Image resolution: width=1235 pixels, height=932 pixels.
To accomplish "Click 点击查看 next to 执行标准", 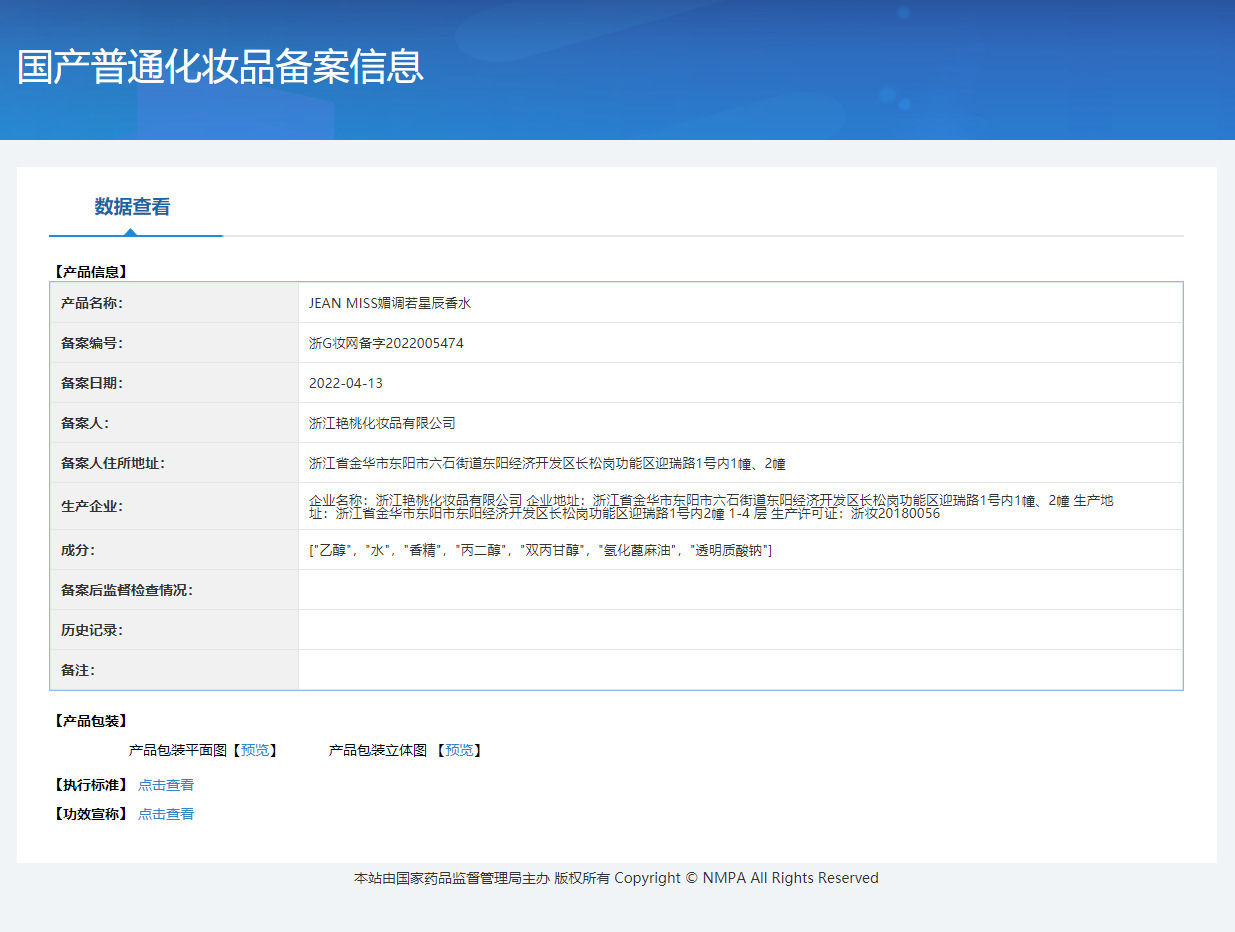I will tap(166, 785).
